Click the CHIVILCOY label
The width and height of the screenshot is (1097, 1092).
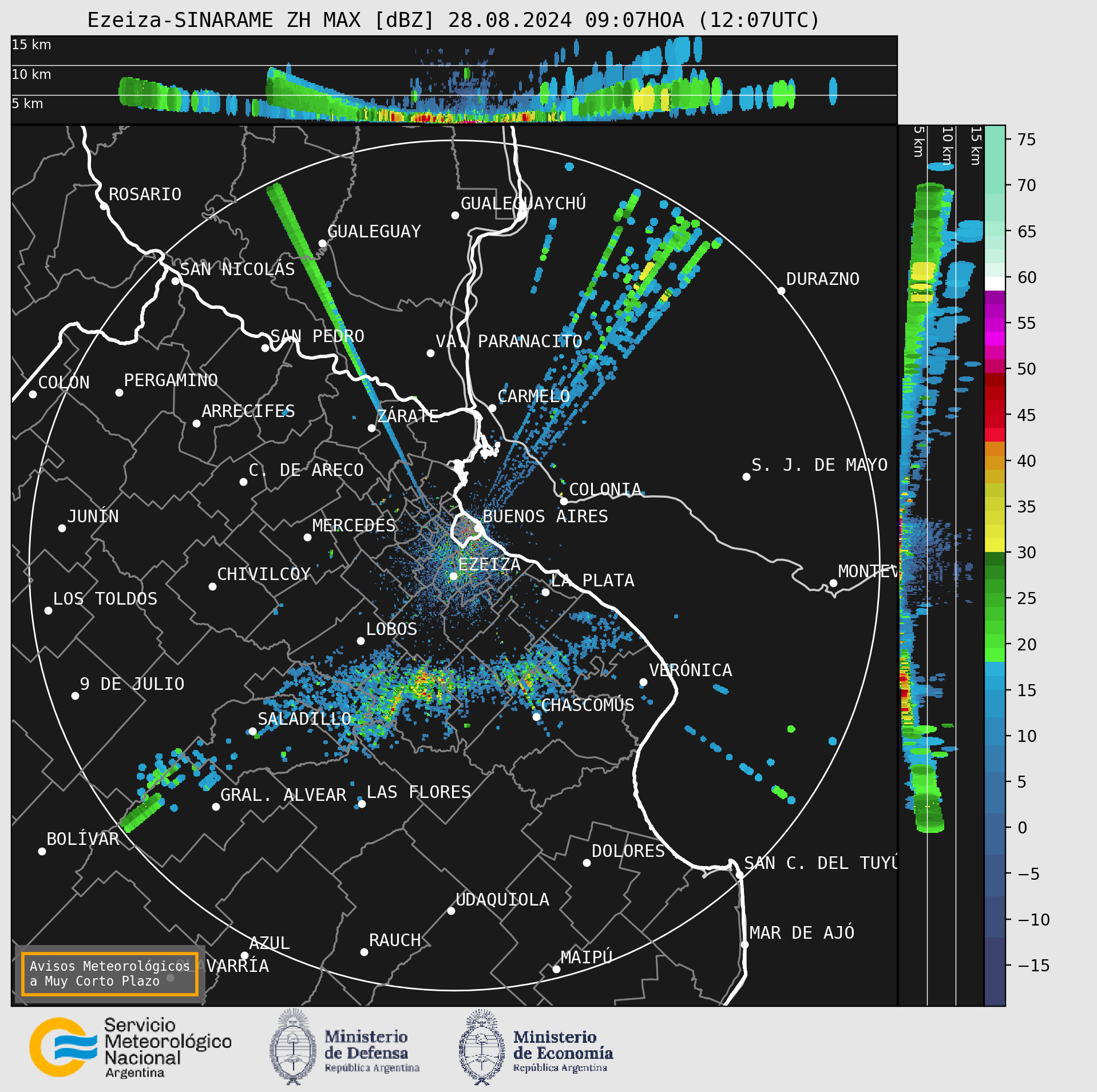263,574
